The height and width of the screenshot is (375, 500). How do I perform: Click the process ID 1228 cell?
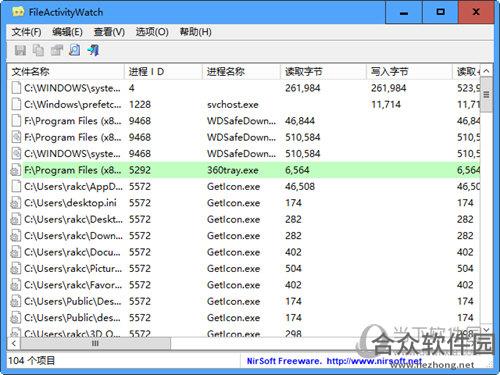[x=140, y=104]
